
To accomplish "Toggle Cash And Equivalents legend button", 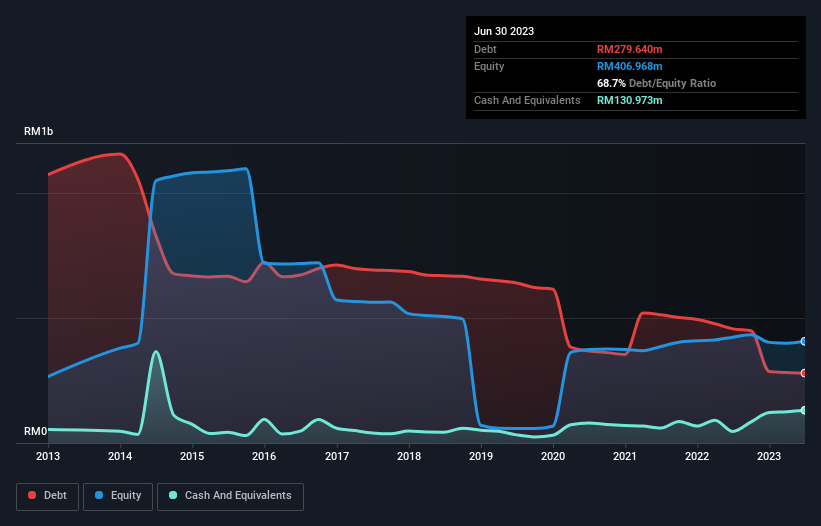I will tap(230, 496).
